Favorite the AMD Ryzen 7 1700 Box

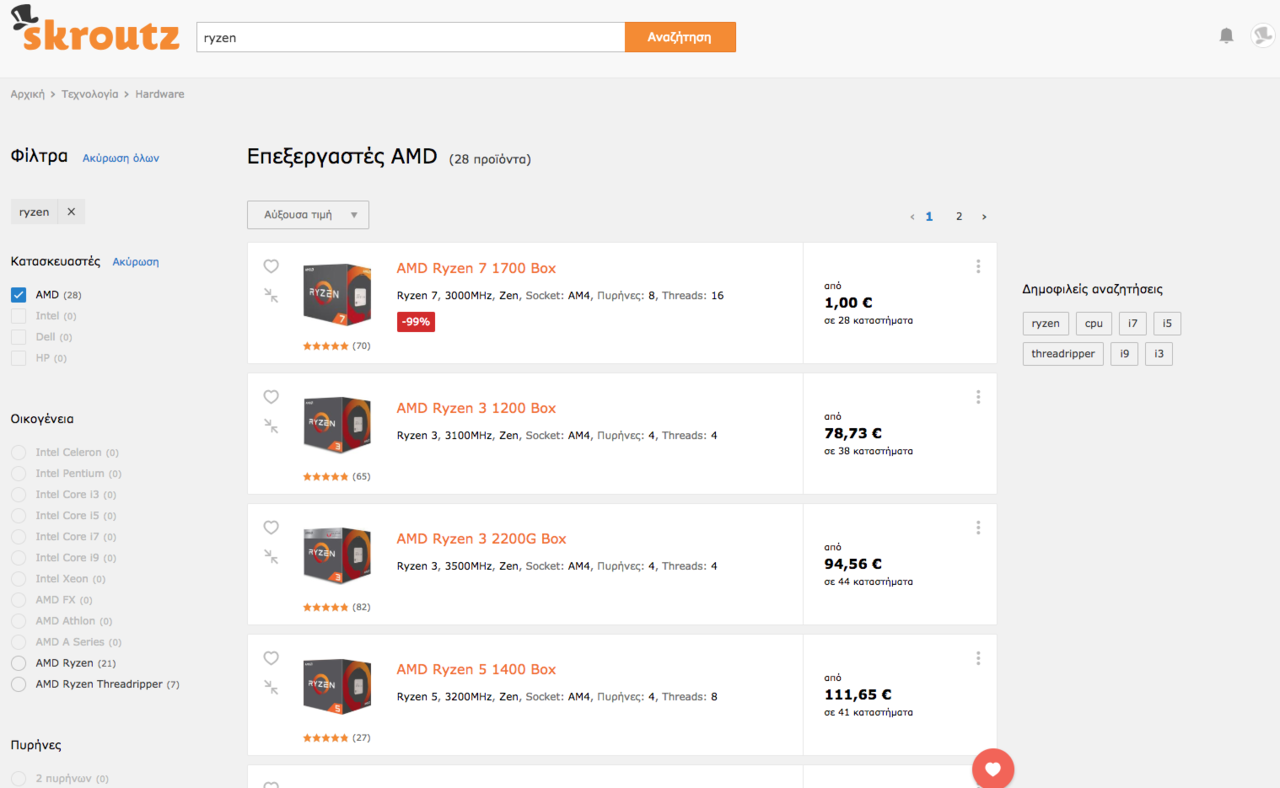coord(271,267)
